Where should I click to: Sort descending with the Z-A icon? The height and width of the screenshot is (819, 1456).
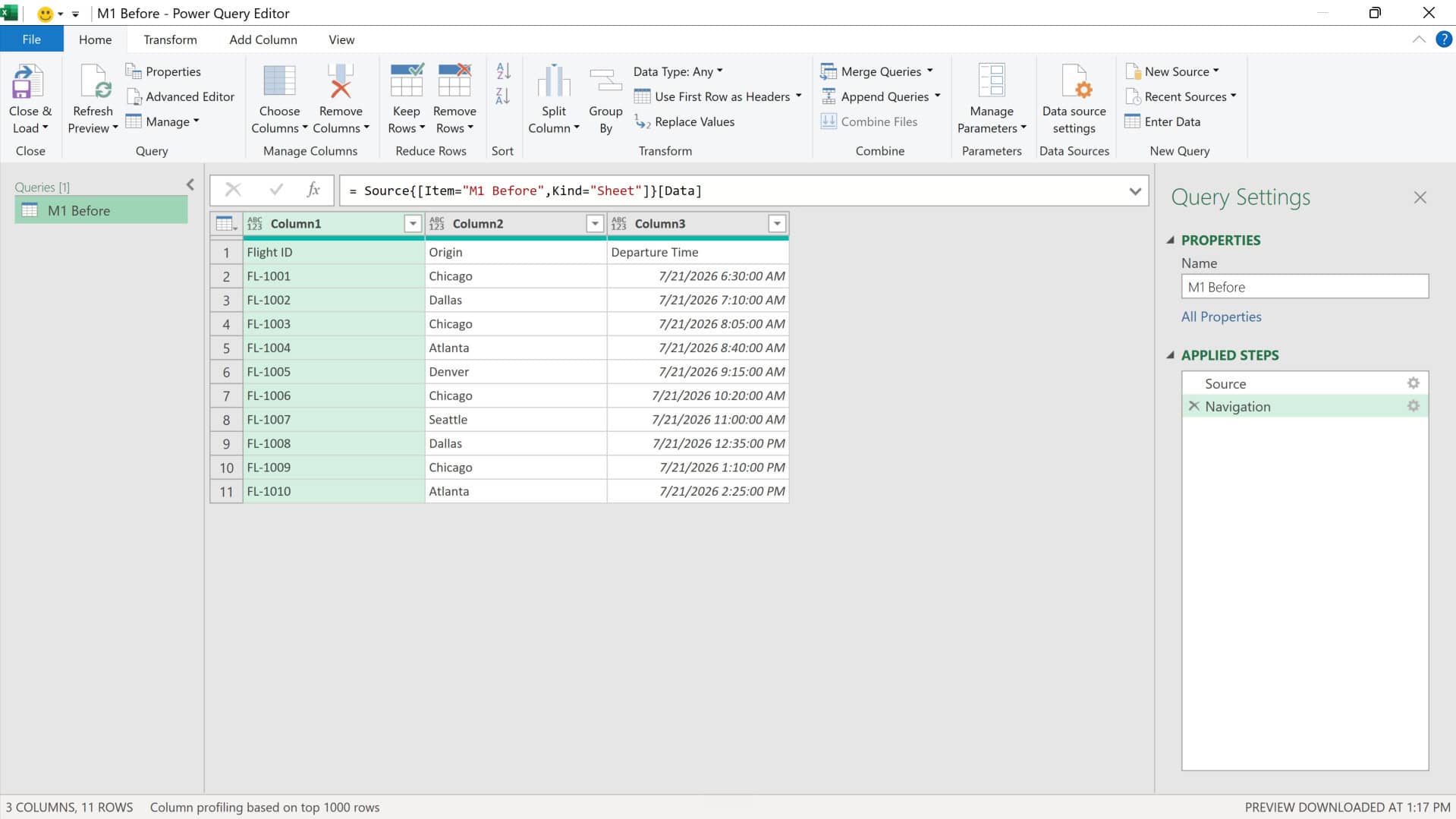click(x=503, y=96)
